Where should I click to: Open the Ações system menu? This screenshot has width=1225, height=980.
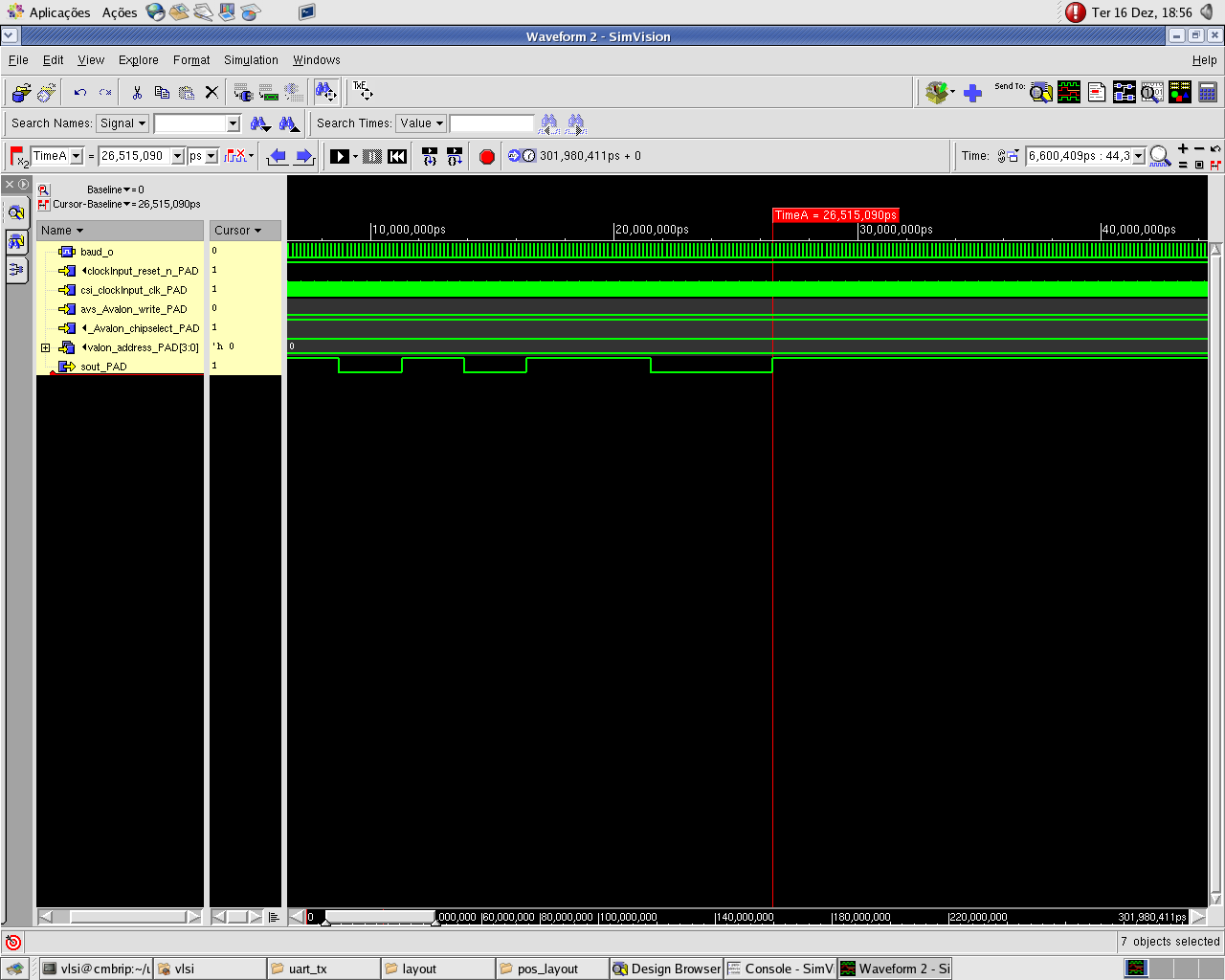click(x=120, y=12)
